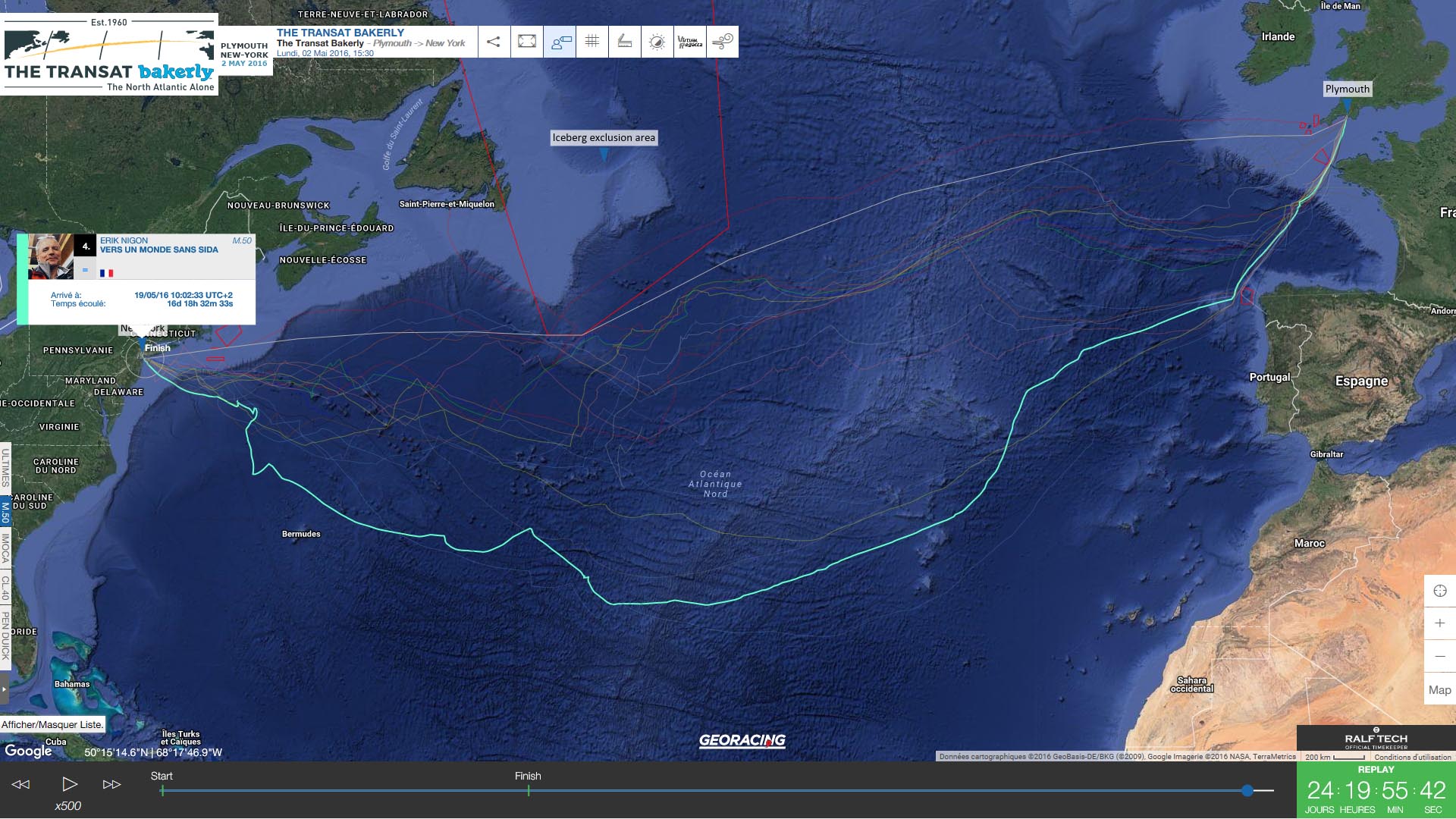The image size is (1456, 819).
Task: Click the x500 replay speed label
Action: 67,806
